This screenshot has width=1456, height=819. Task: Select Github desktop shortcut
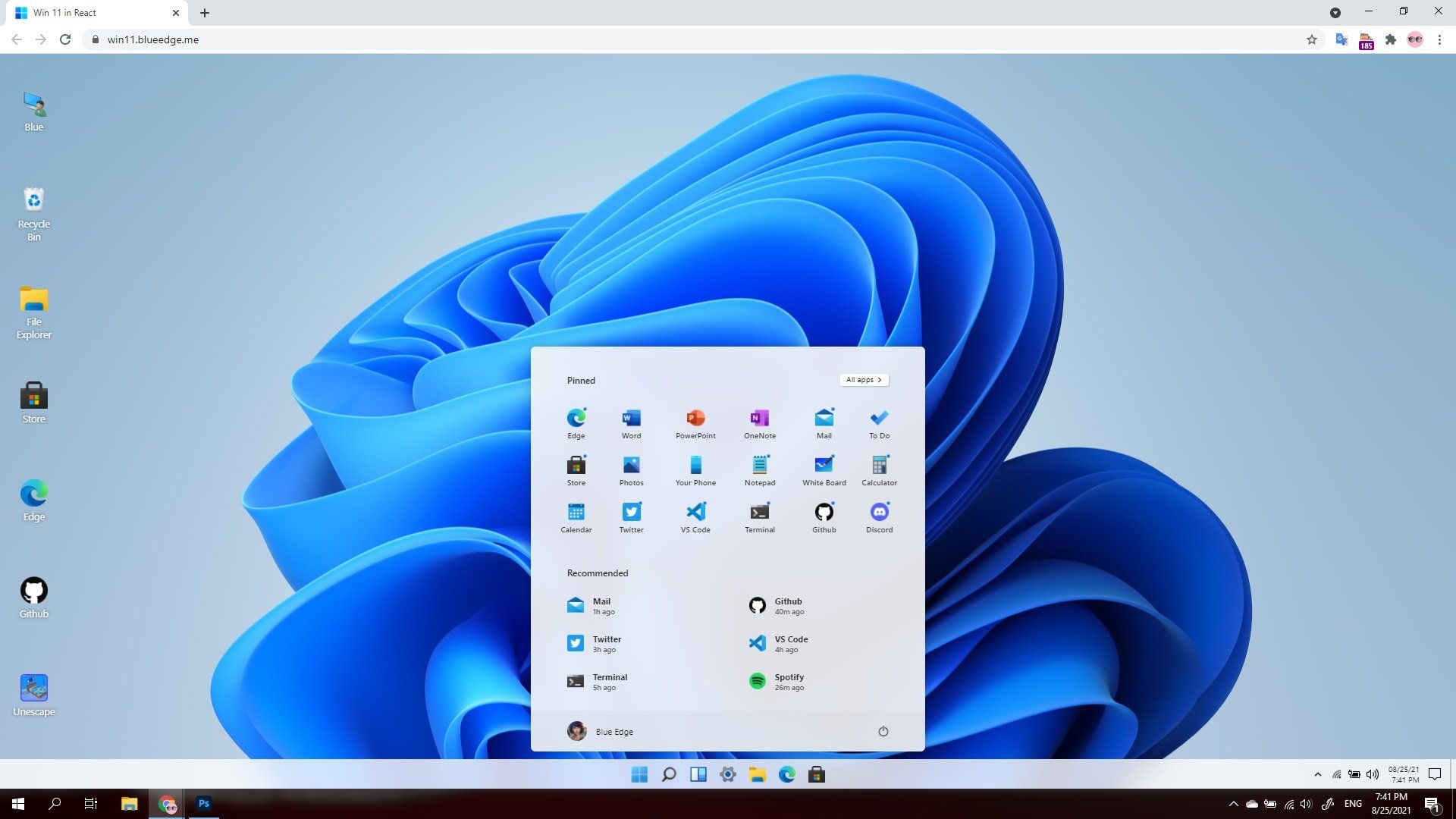34,598
